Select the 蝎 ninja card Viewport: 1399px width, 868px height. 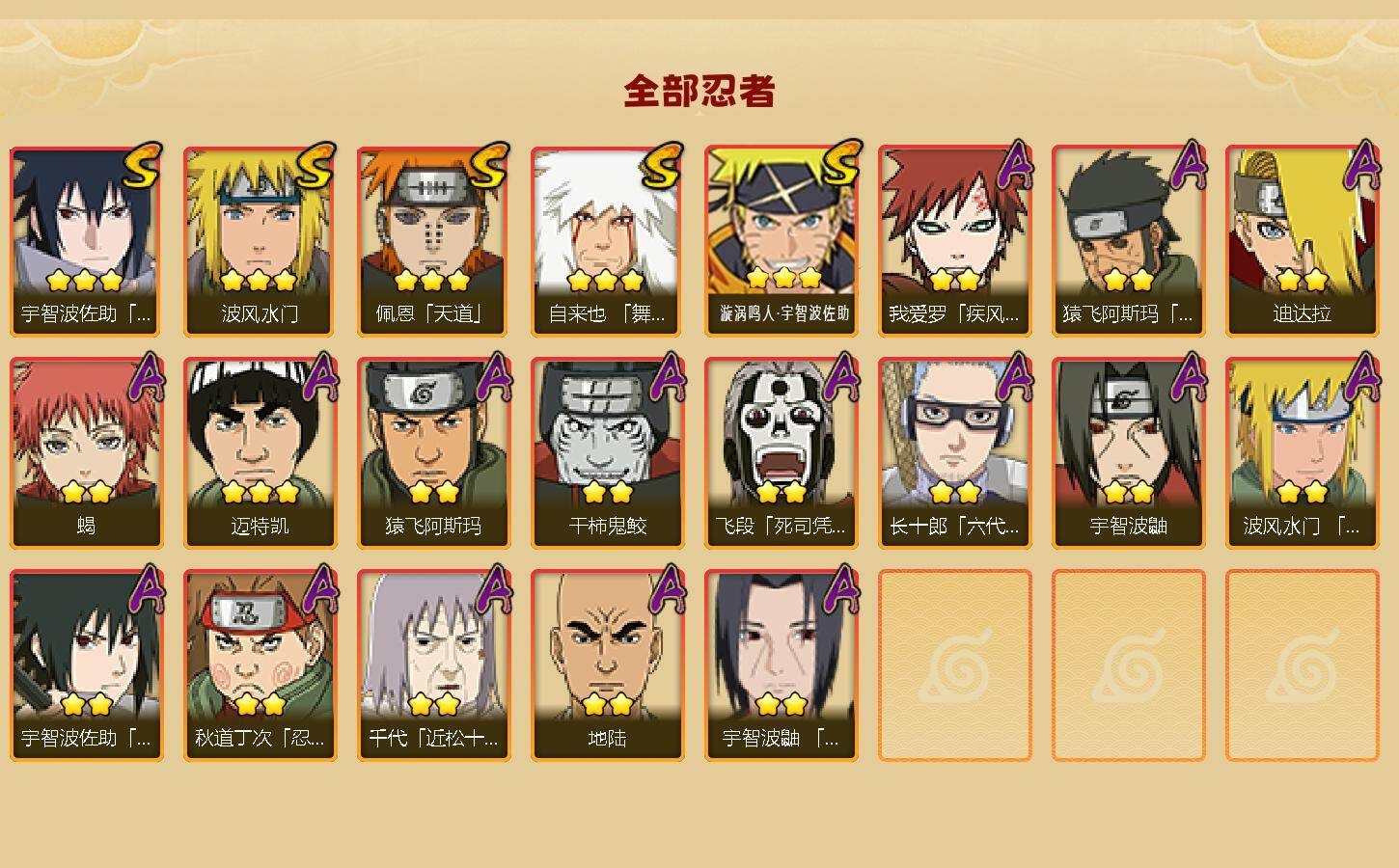point(86,452)
